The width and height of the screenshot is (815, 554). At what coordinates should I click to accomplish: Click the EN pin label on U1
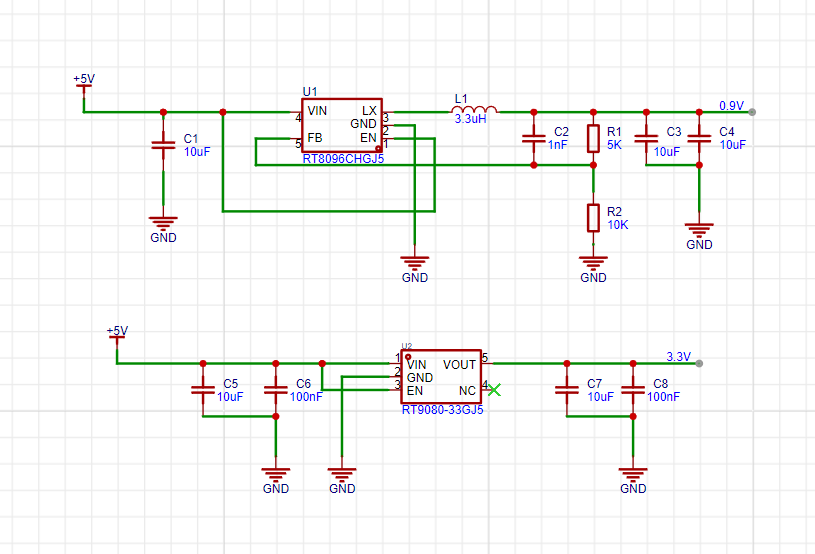pyautogui.click(x=369, y=138)
